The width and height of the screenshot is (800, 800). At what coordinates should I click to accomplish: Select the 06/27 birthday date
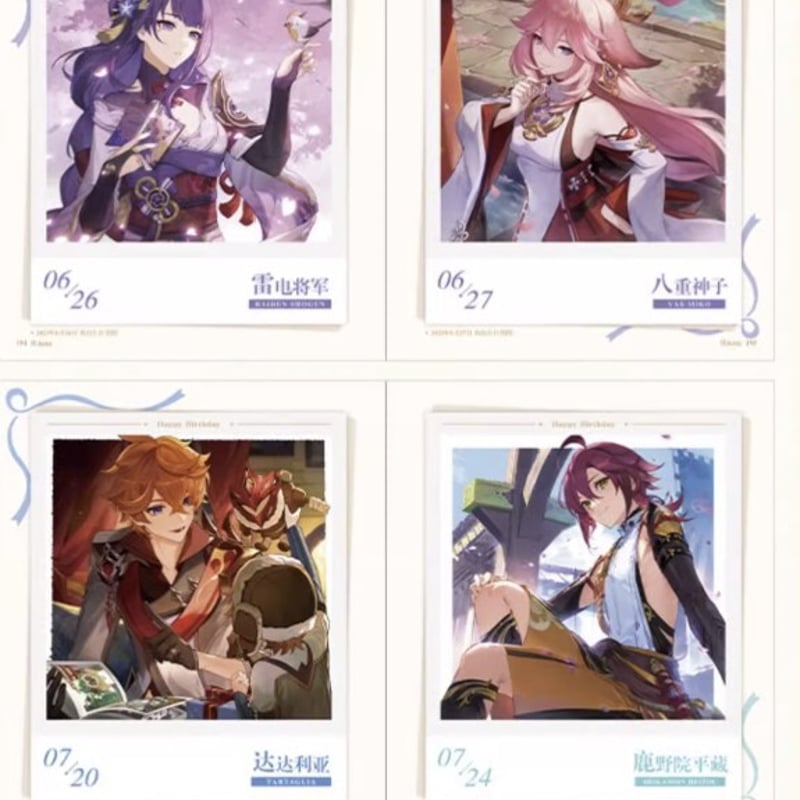(x=465, y=289)
